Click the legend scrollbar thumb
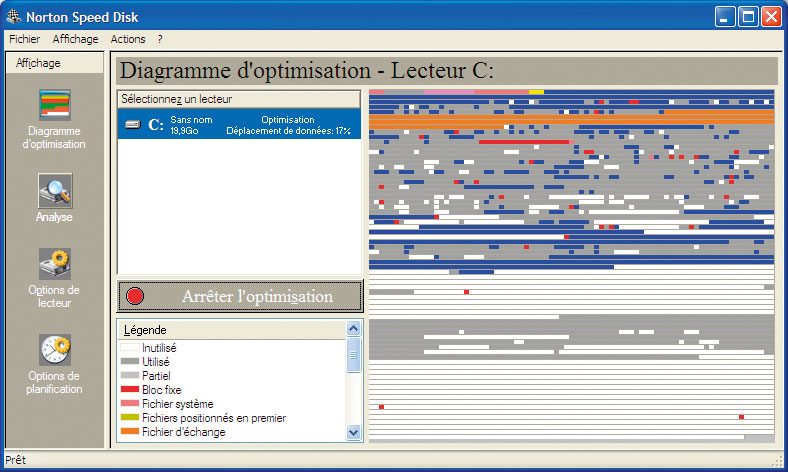This screenshot has width=788, height=472. pyautogui.click(x=353, y=355)
